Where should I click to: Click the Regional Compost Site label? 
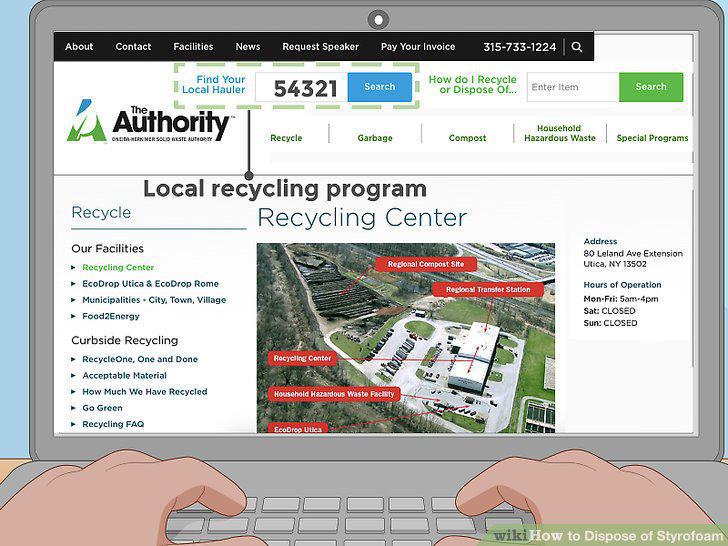coord(426,264)
